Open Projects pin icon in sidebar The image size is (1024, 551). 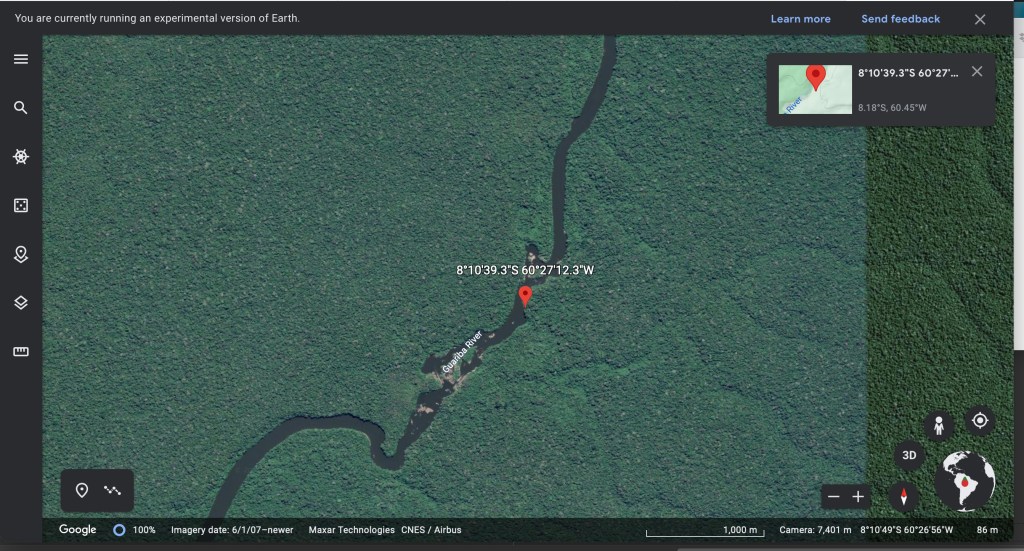(20, 254)
